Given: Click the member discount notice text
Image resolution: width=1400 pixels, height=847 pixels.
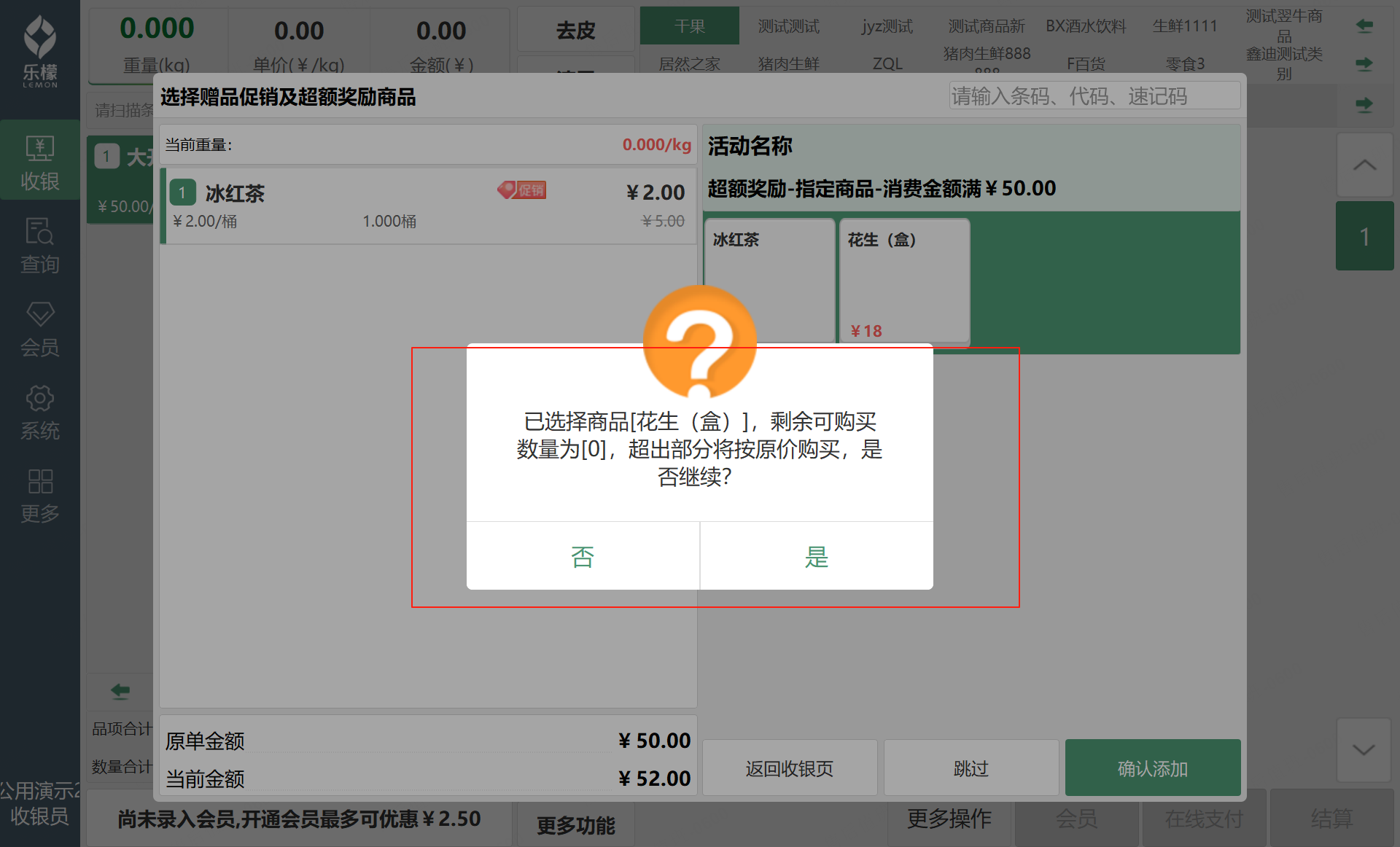Looking at the screenshot, I should pyautogui.click(x=299, y=819).
